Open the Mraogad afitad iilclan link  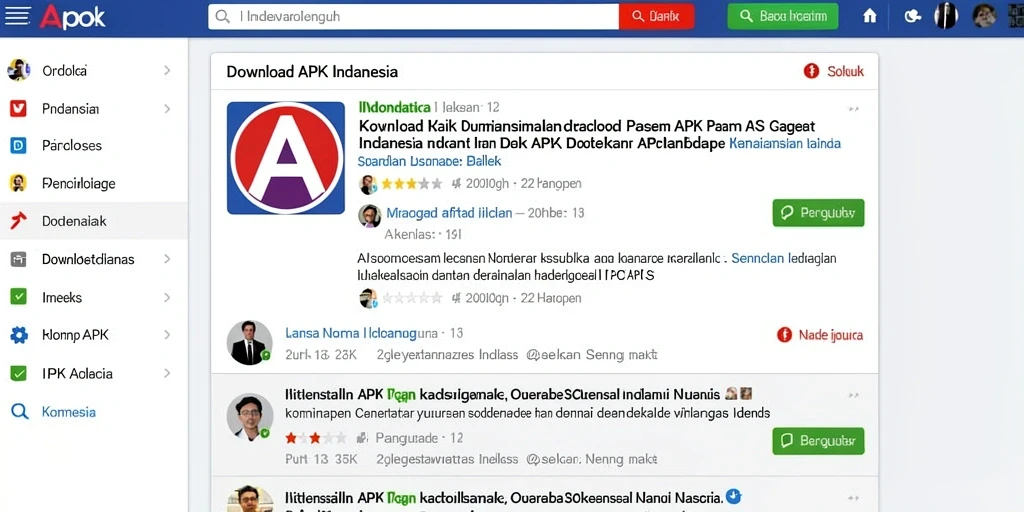[449, 213]
